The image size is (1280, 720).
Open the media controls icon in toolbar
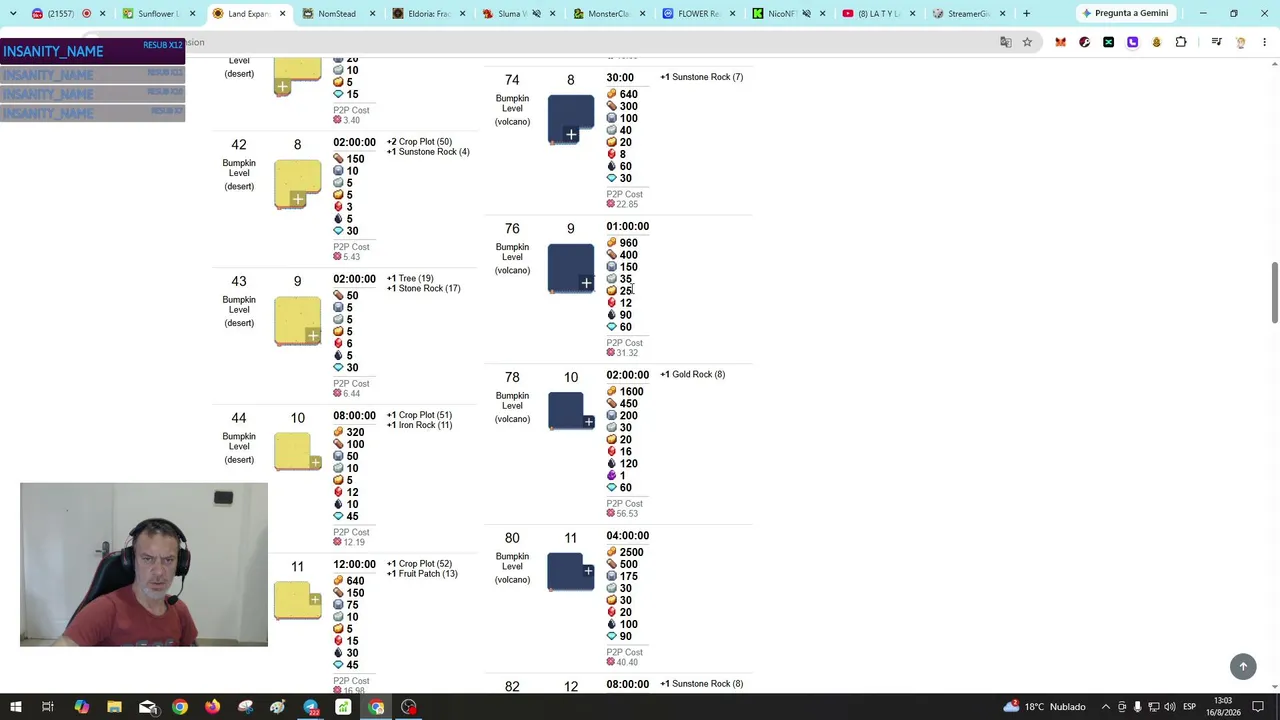click(x=1216, y=42)
